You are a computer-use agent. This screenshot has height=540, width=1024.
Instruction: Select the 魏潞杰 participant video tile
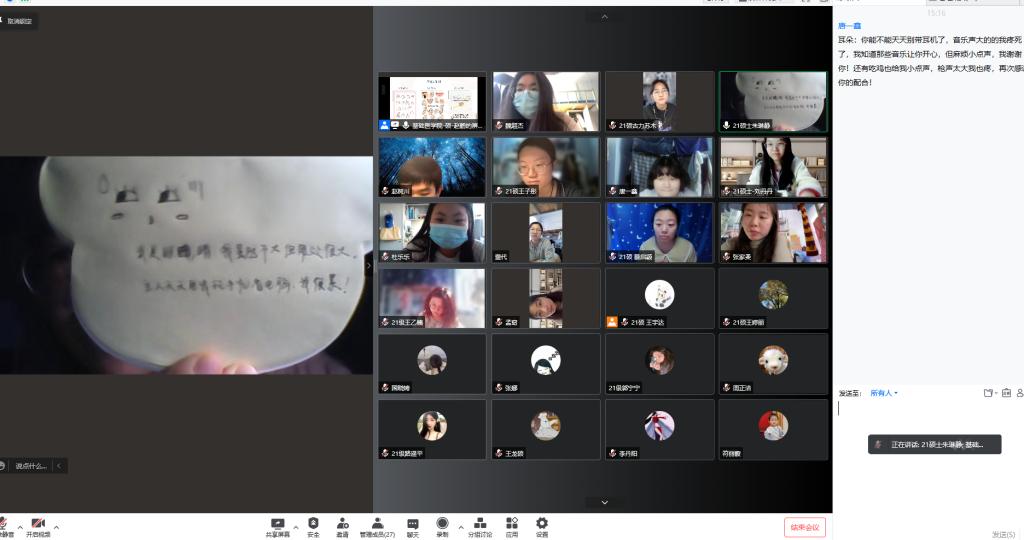(x=545, y=102)
